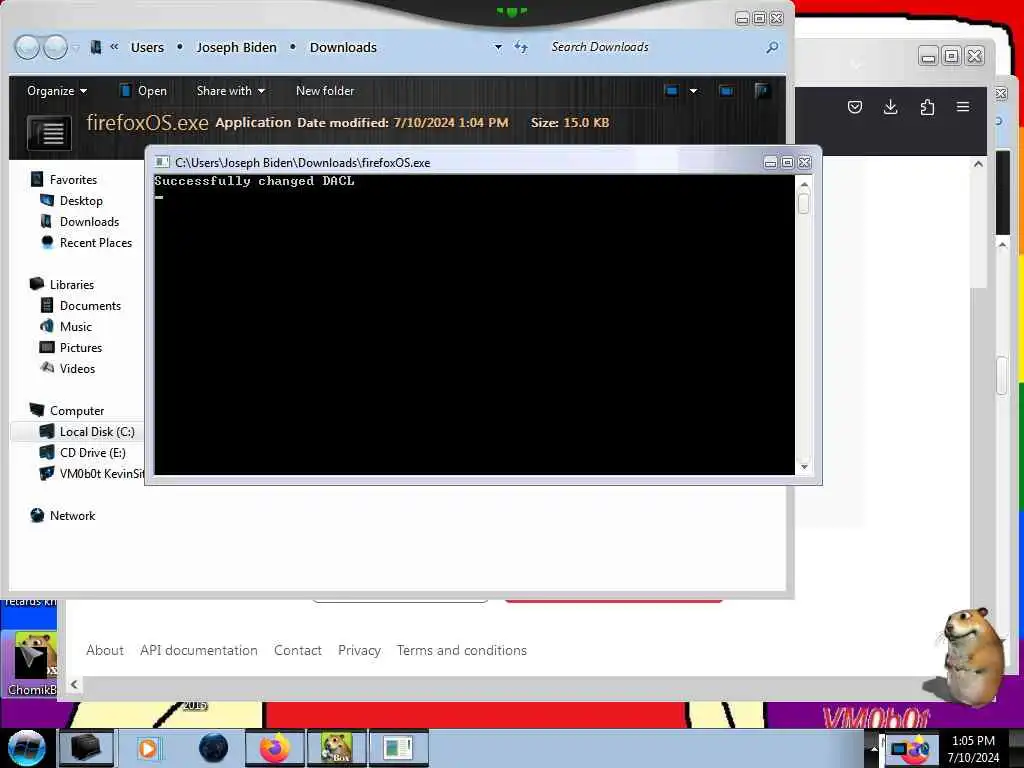Click the console app taskbar button
1024x768 pixels.
point(398,748)
